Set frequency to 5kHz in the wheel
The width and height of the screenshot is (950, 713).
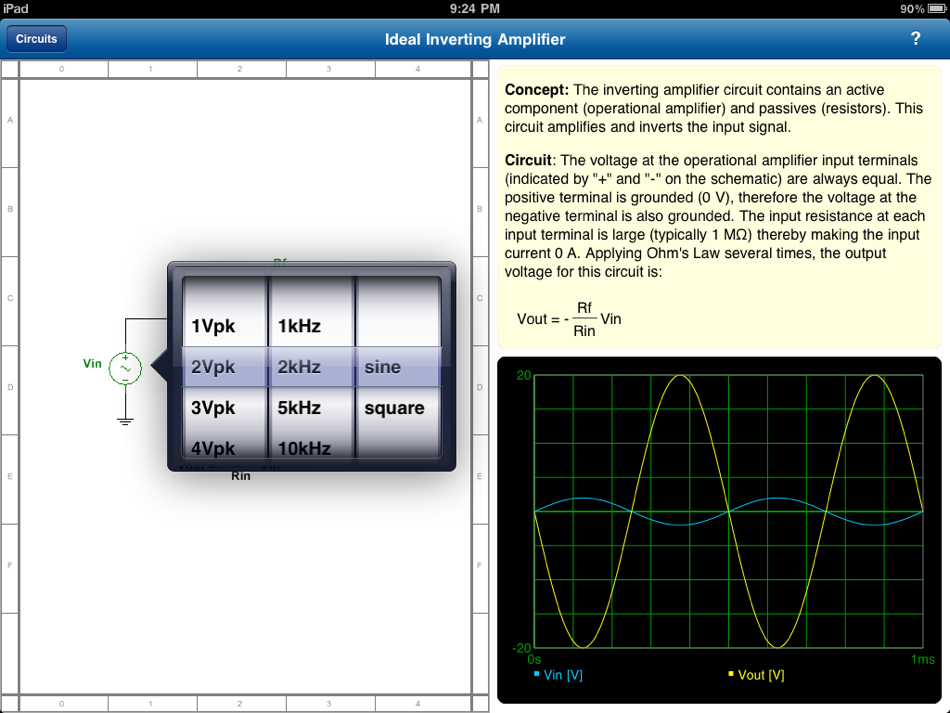point(299,408)
